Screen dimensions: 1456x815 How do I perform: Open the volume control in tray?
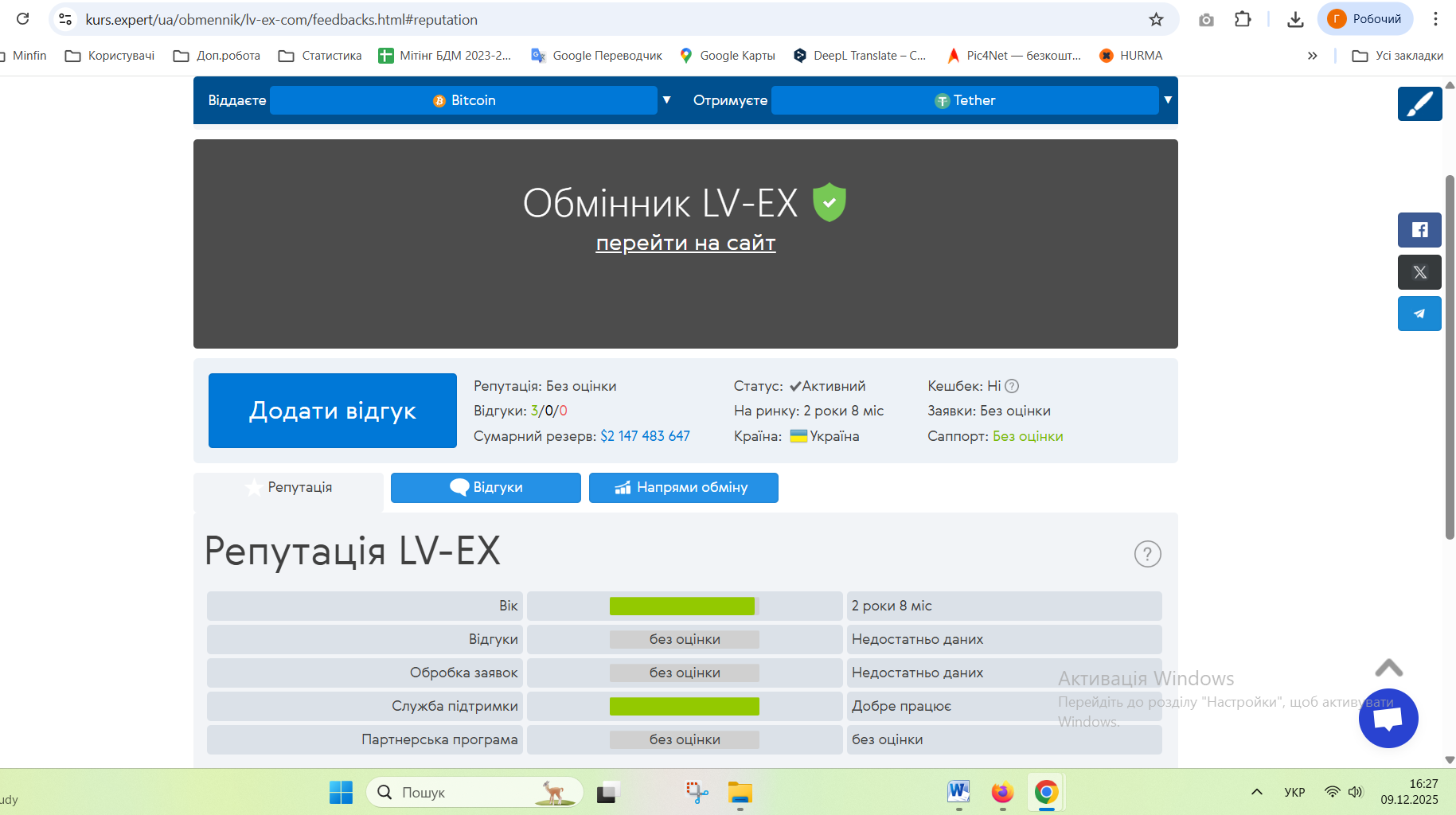pos(1355,792)
